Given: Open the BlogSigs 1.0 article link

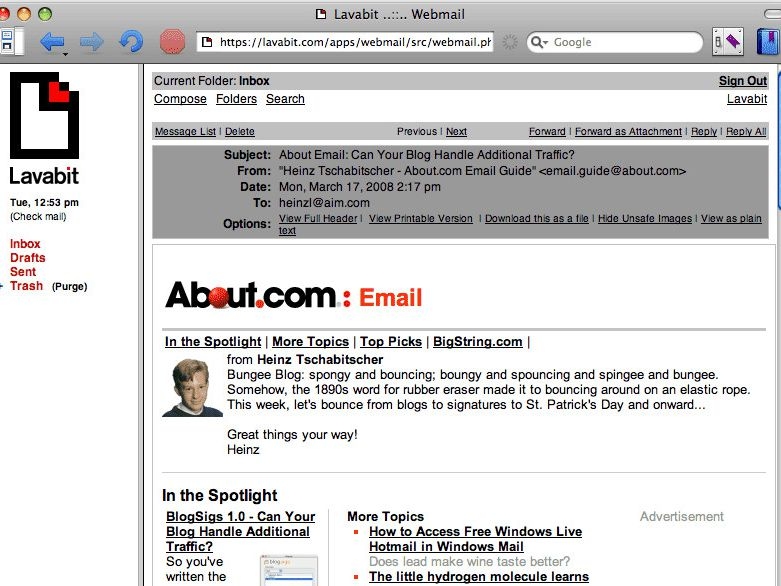Looking at the screenshot, I should (x=240, y=531).
